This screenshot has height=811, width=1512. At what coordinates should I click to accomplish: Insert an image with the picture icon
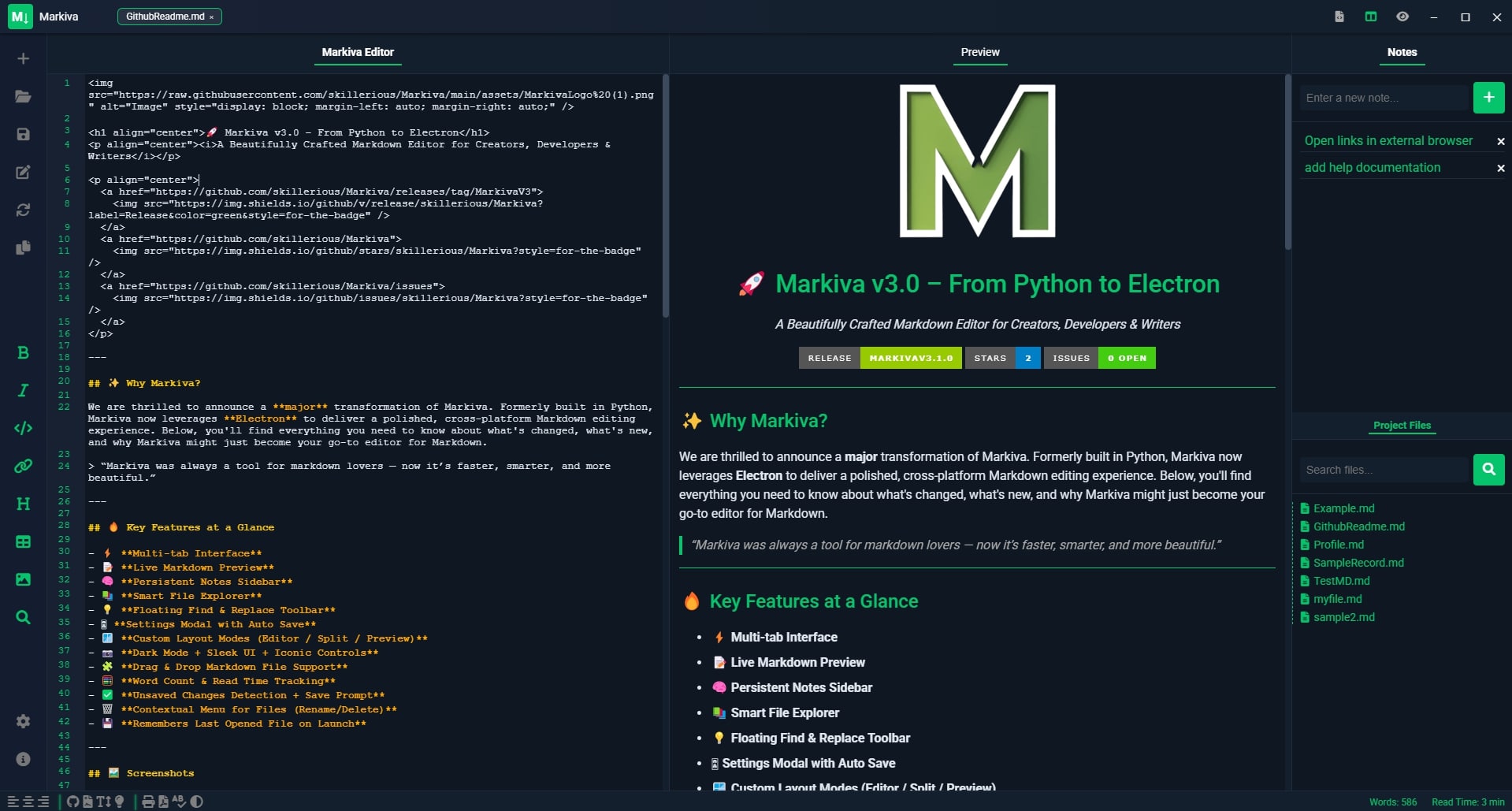23,579
